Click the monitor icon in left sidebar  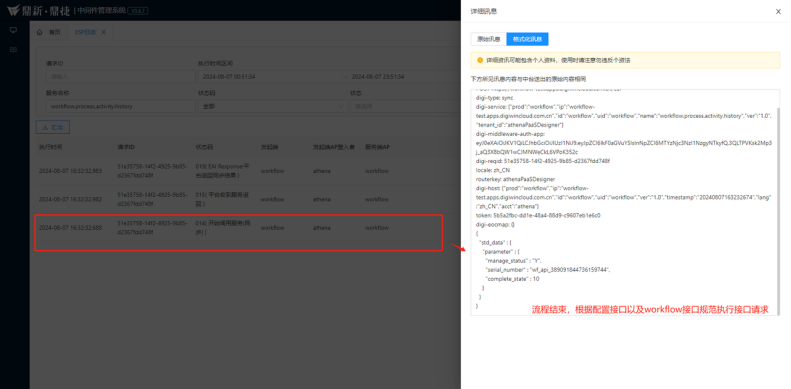[14, 30]
